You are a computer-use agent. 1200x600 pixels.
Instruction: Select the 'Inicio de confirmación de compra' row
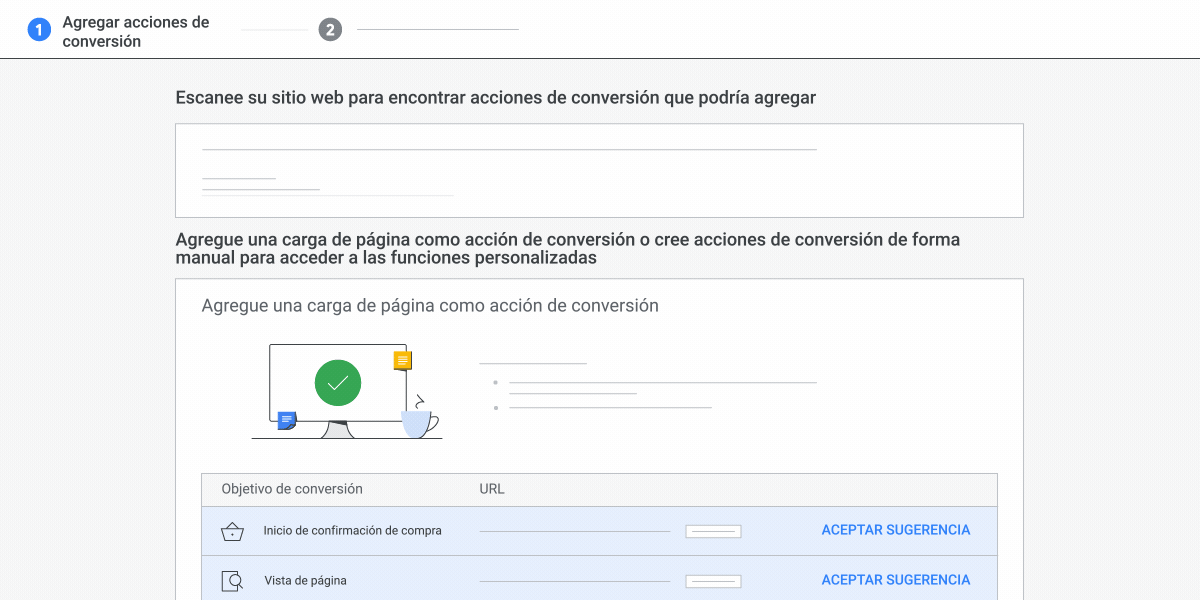point(600,531)
